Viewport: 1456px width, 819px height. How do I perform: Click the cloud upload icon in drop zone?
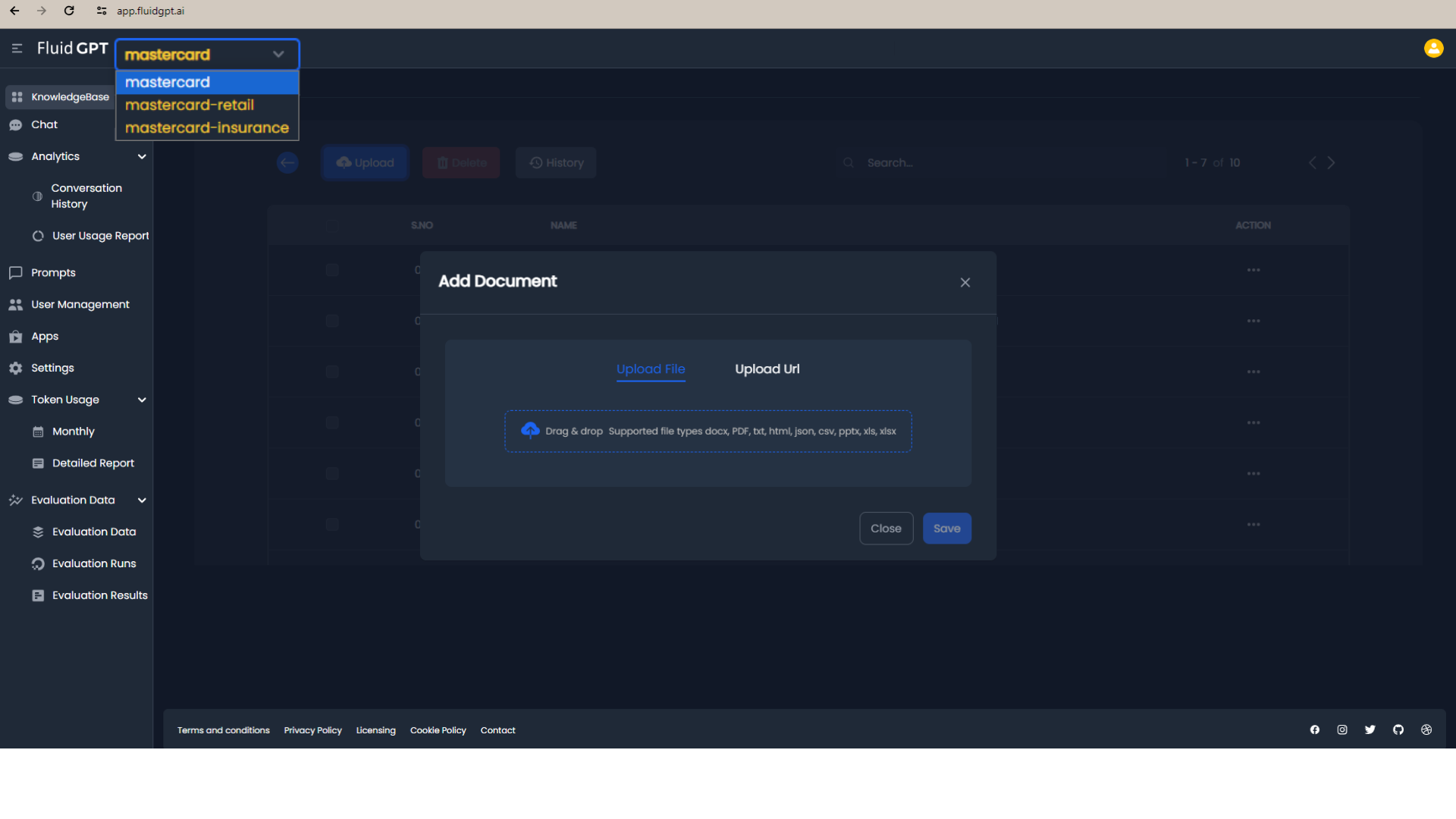pos(530,431)
